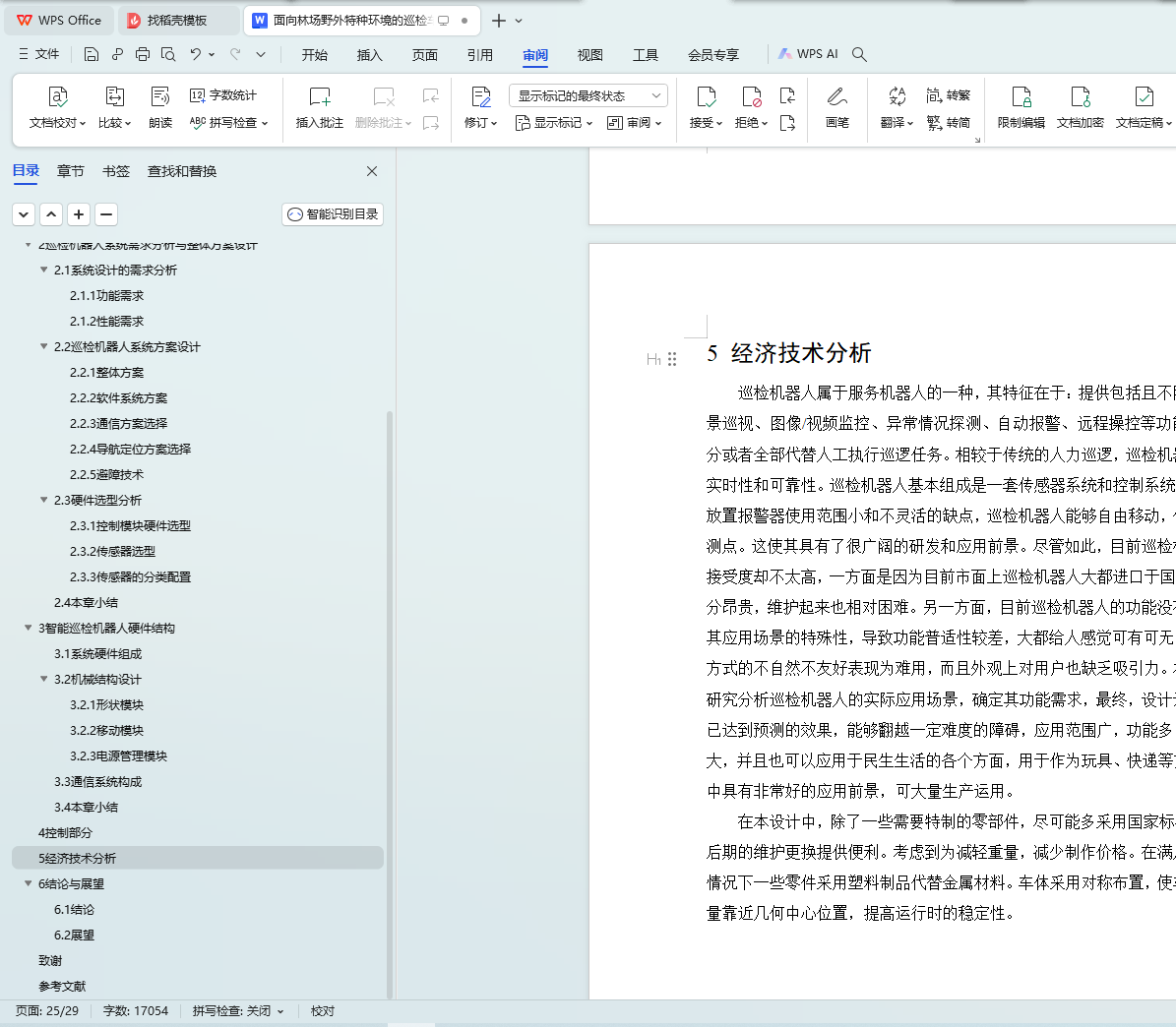Go to heading 3.3通信系统构成

click(97, 782)
